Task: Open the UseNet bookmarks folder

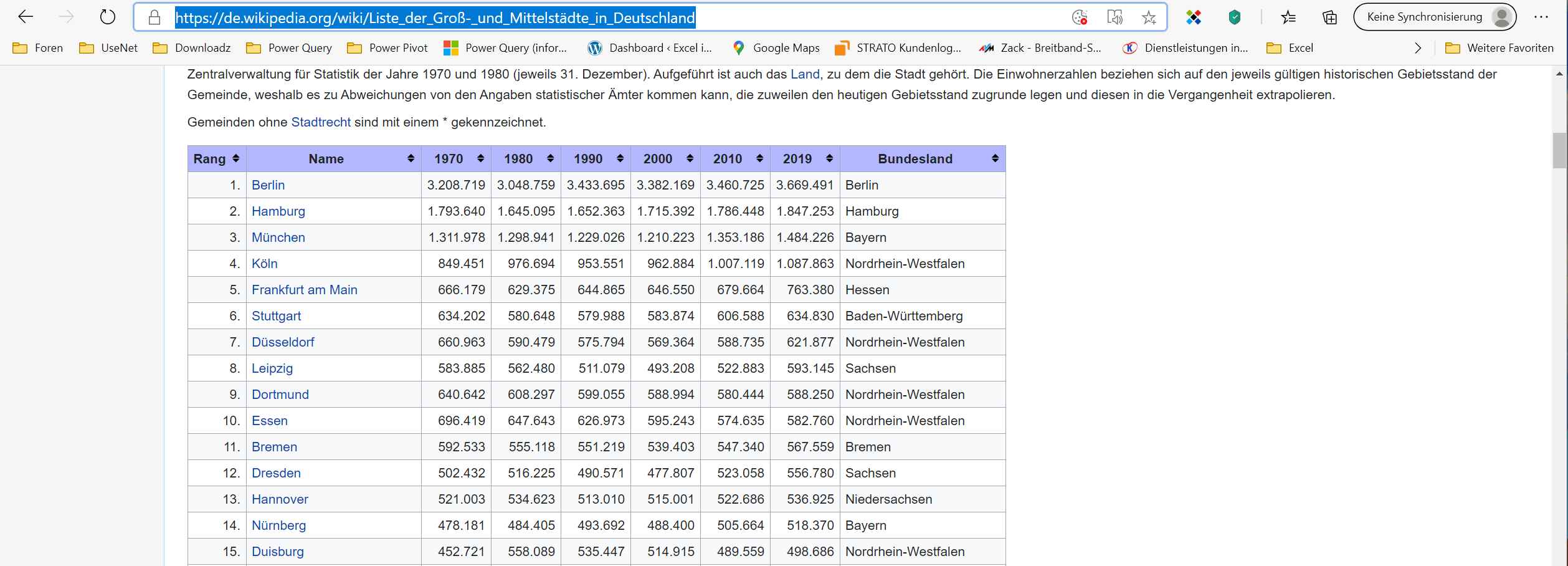Action: click(x=108, y=48)
